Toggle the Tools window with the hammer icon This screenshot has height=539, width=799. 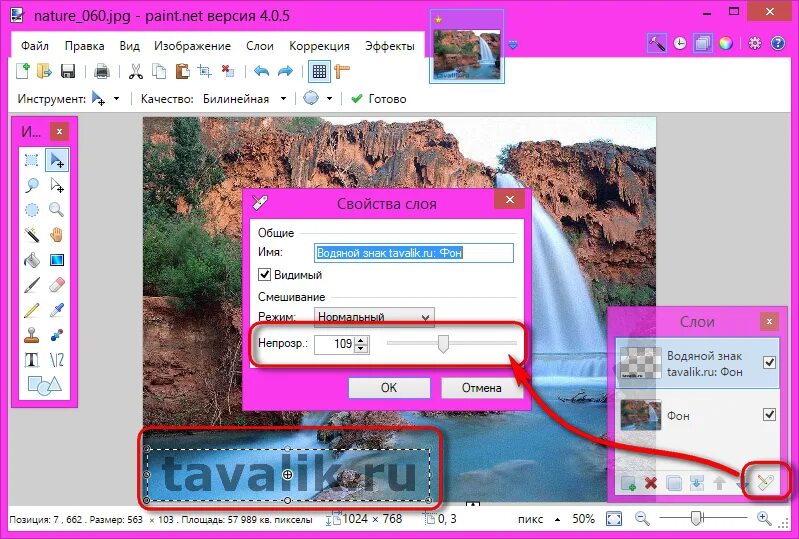point(656,43)
